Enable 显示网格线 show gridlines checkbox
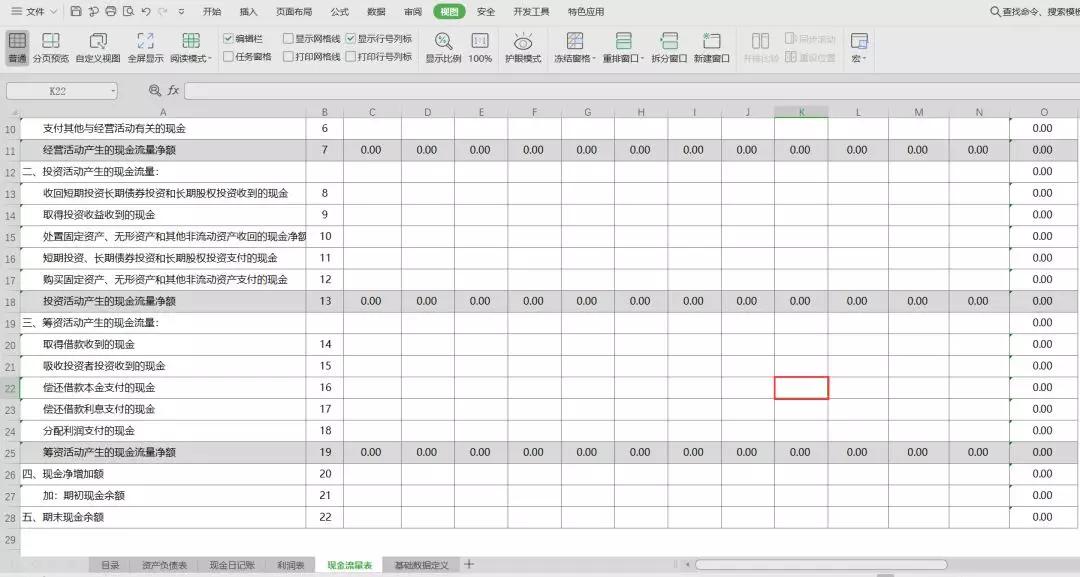 click(x=288, y=39)
